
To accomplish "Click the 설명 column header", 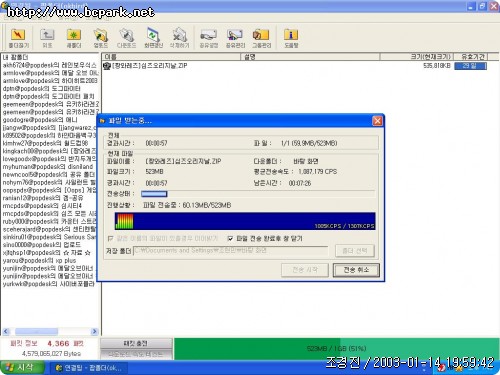I will point(310,57).
